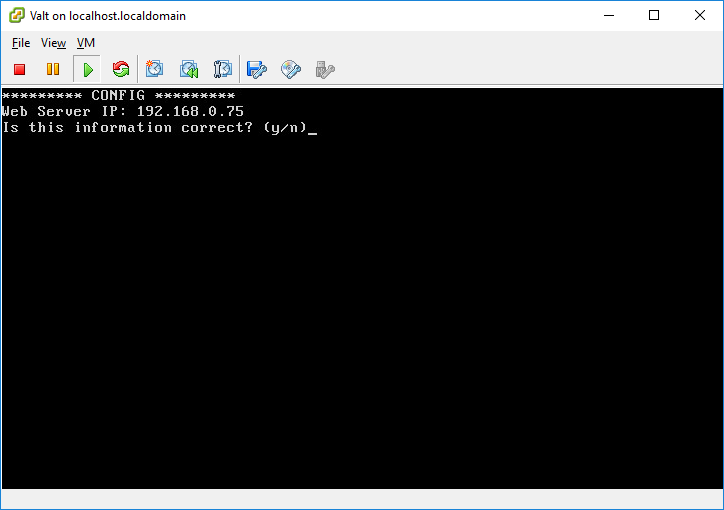Open the Snapshot Manager

[x=223, y=70]
